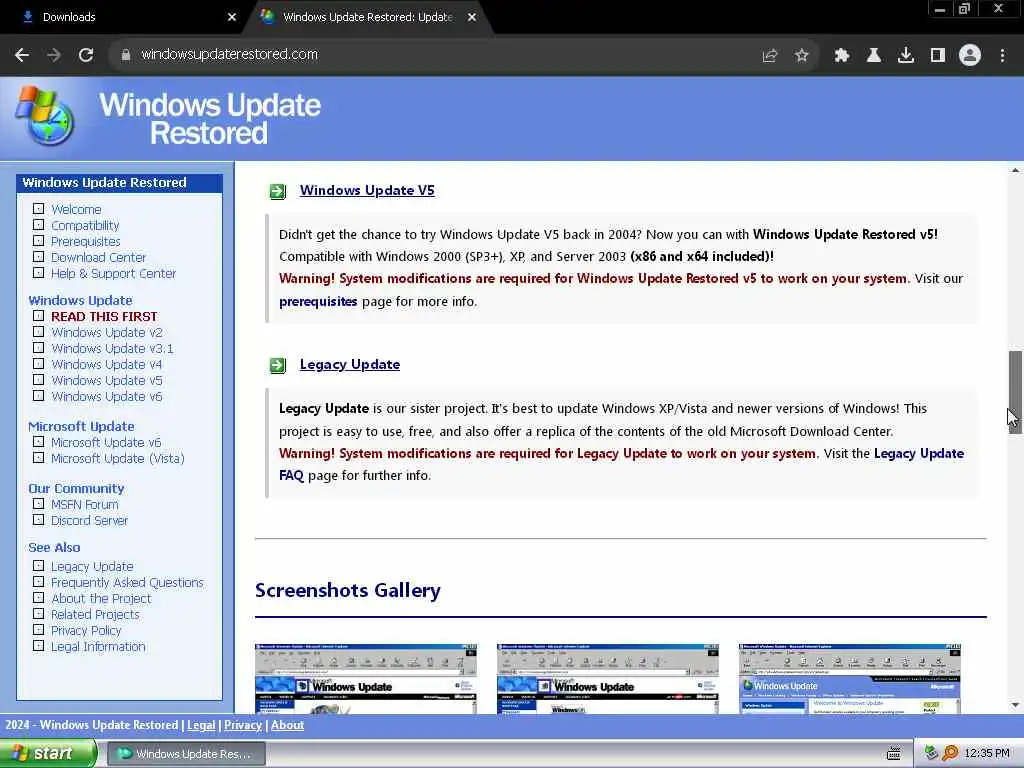The height and width of the screenshot is (768, 1024).
Task: Click the padlock site info icon
Action: point(125,55)
